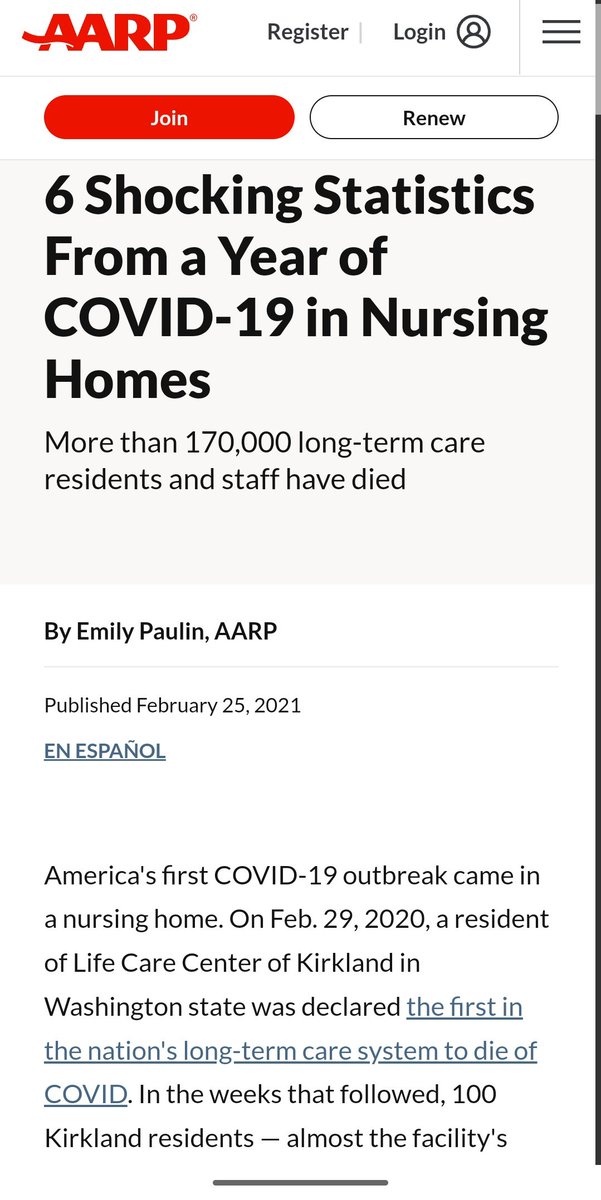
Task: Open the Register link
Action: (308, 32)
